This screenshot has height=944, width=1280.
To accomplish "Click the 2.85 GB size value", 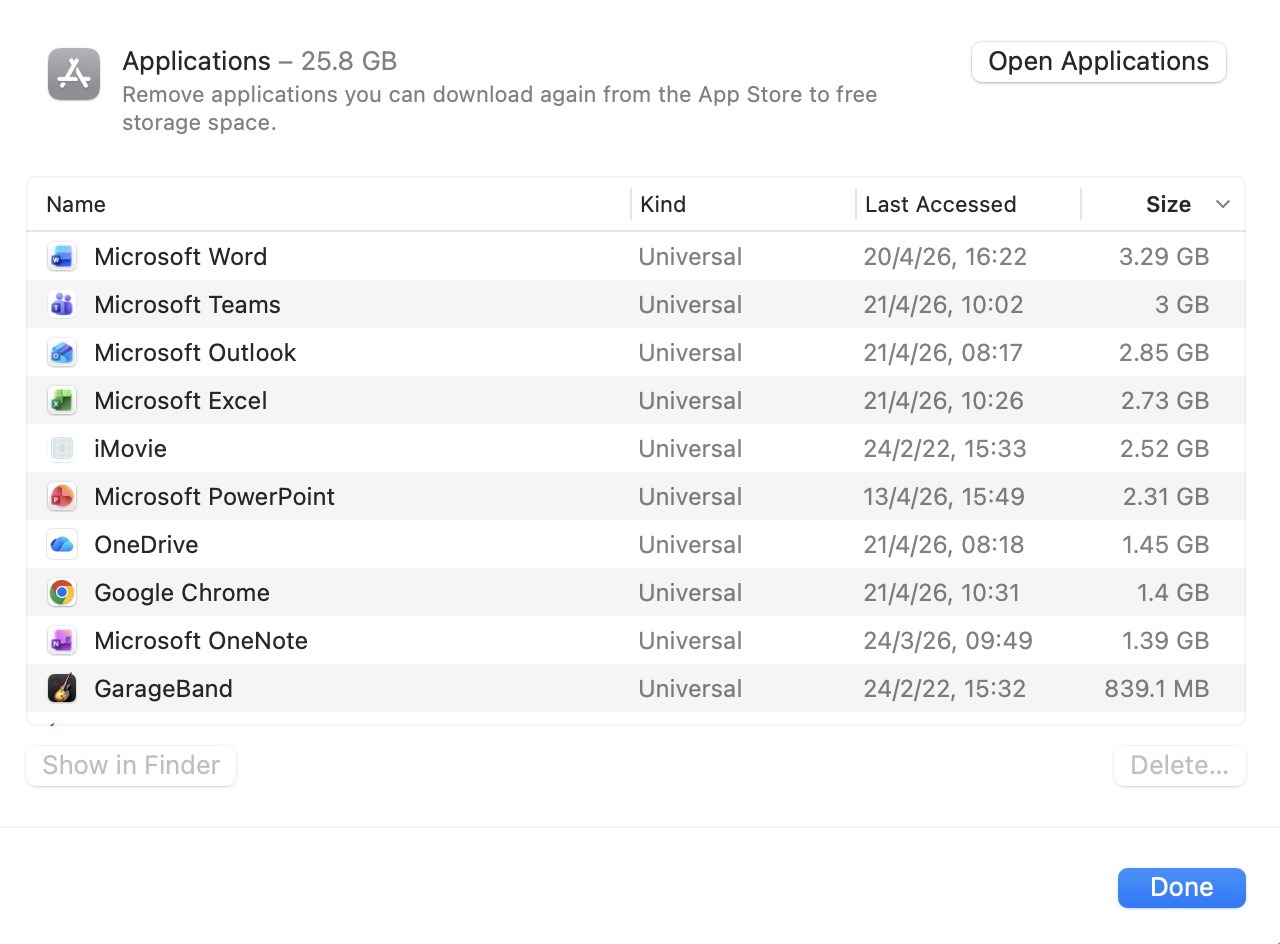I will pyautogui.click(x=1164, y=353).
